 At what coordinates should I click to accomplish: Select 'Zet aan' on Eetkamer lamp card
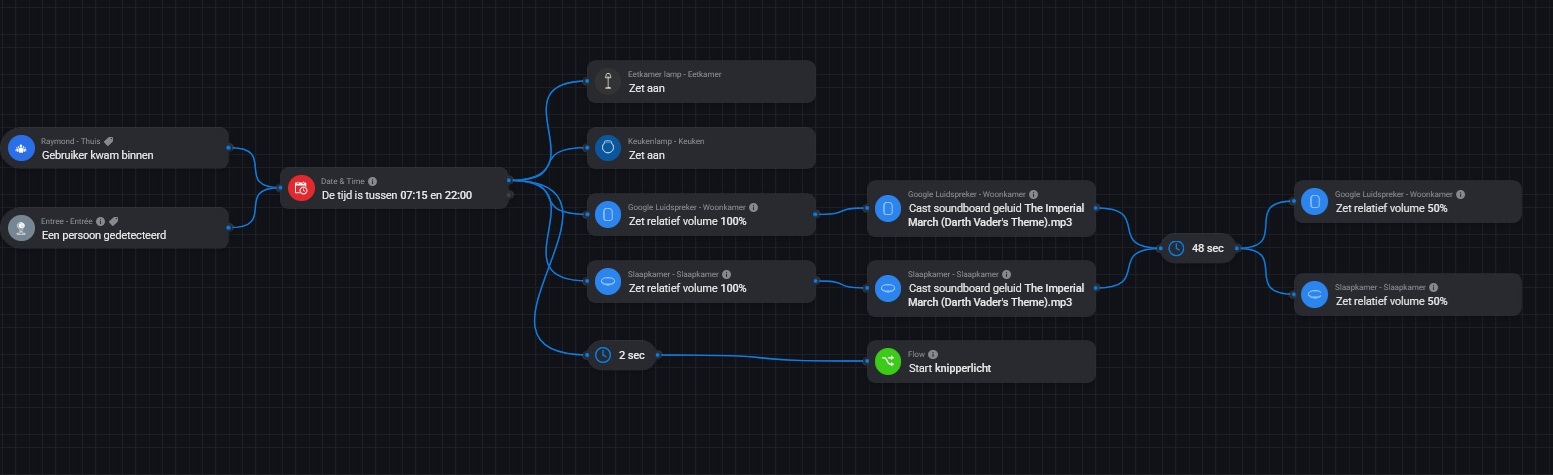tap(647, 88)
